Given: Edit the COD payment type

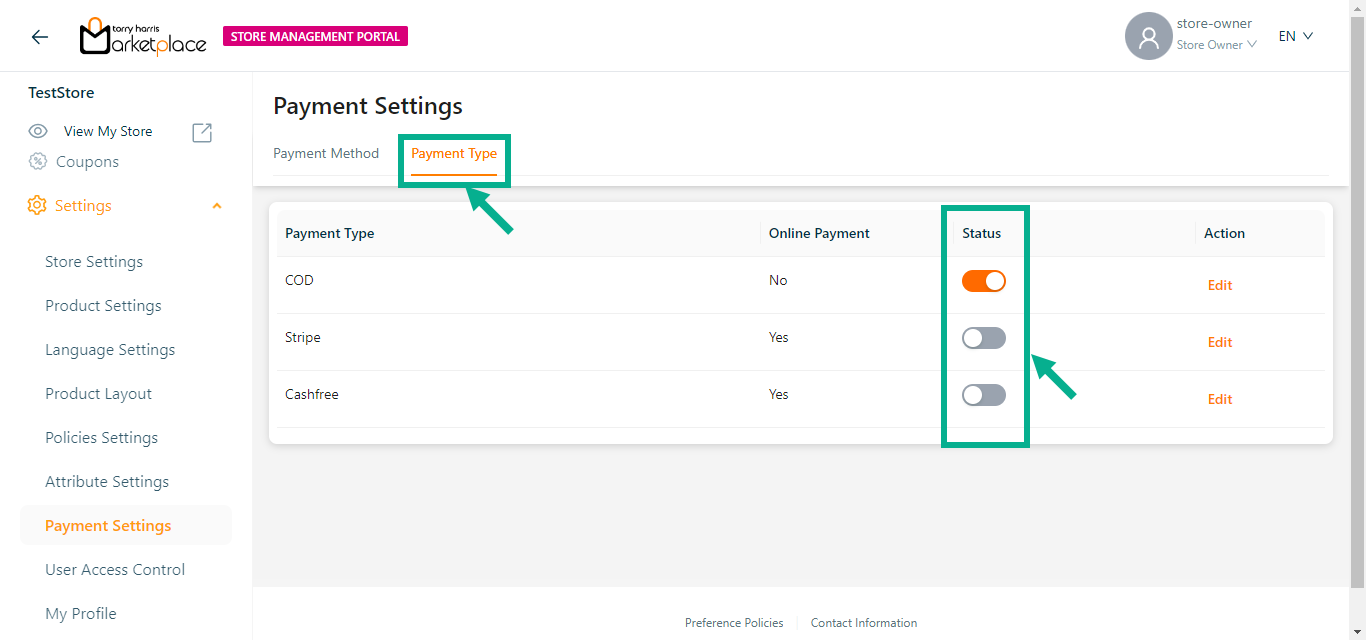Looking at the screenshot, I should click(x=1219, y=285).
